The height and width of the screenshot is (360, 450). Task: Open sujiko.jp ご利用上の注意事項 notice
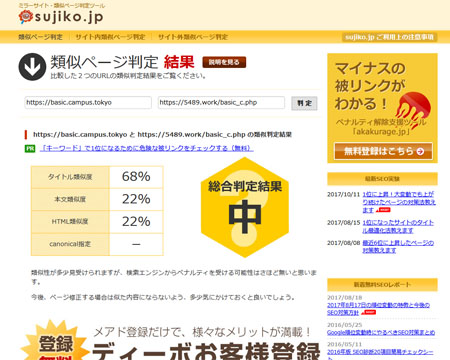tap(390, 37)
